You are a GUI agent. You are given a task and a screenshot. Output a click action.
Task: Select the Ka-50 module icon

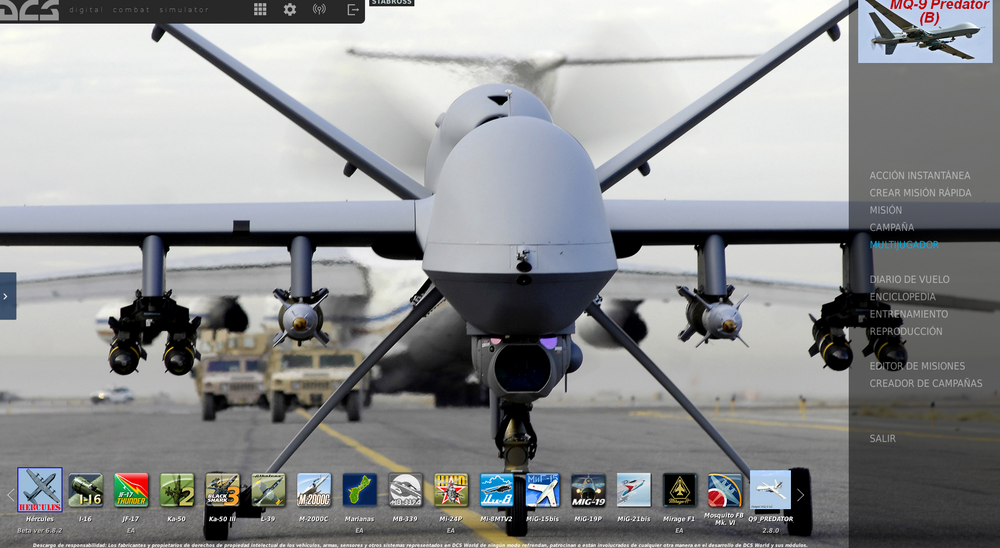click(x=177, y=490)
